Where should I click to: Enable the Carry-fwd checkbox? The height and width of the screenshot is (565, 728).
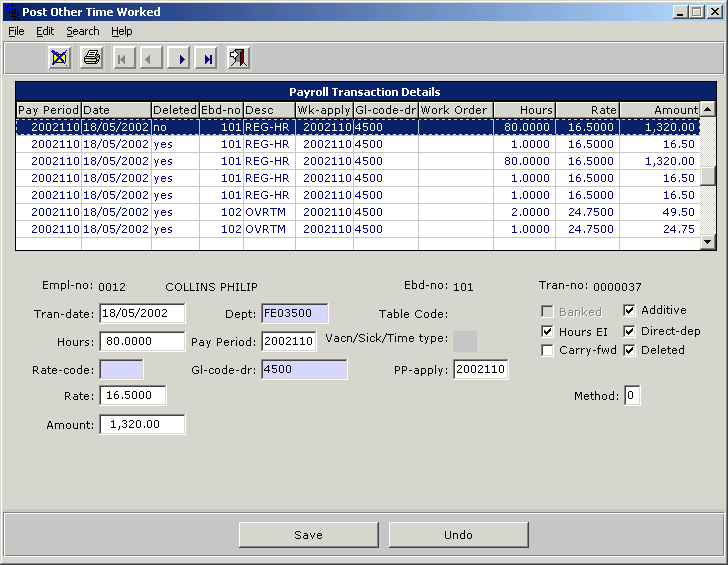tap(548, 351)
